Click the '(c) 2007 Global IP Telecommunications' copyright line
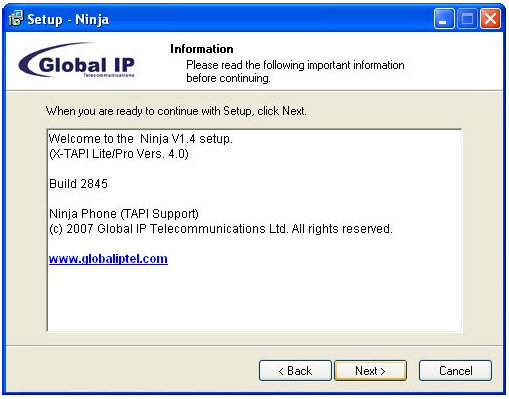 (x=221, y=229)
